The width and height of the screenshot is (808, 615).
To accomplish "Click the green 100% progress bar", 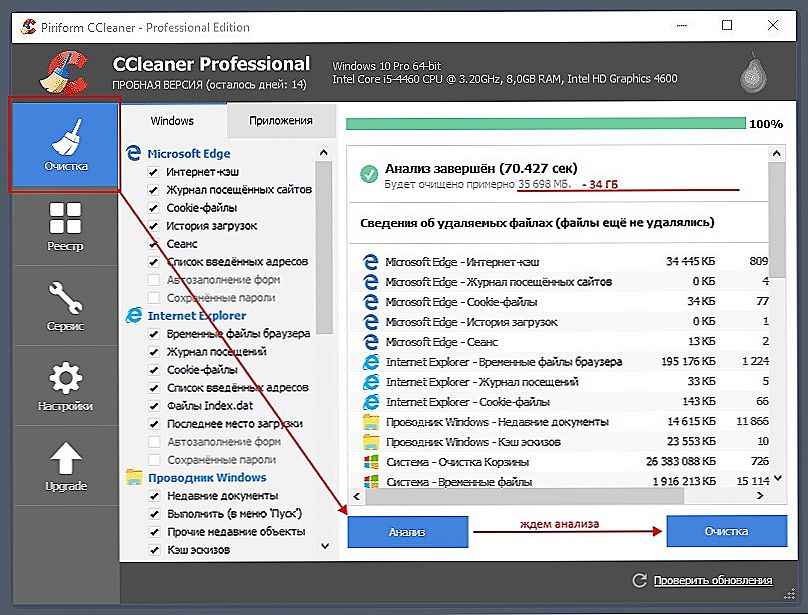I will tap(546, 124).
